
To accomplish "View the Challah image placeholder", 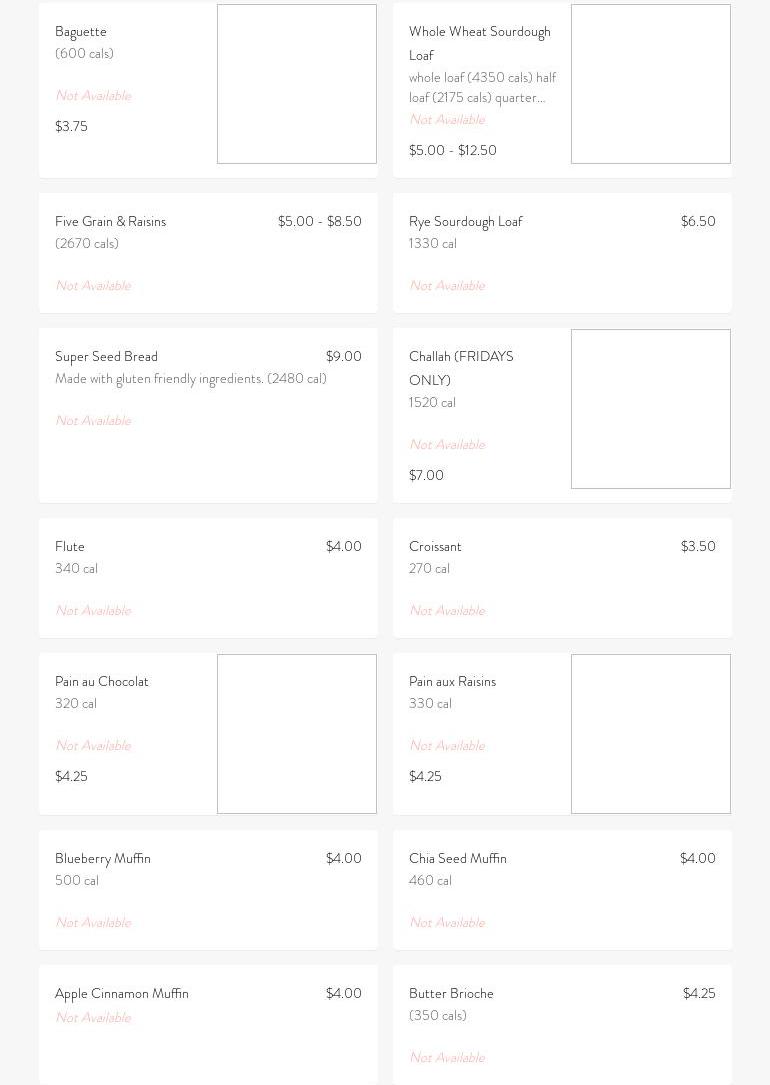I will (x=651, y=409).
